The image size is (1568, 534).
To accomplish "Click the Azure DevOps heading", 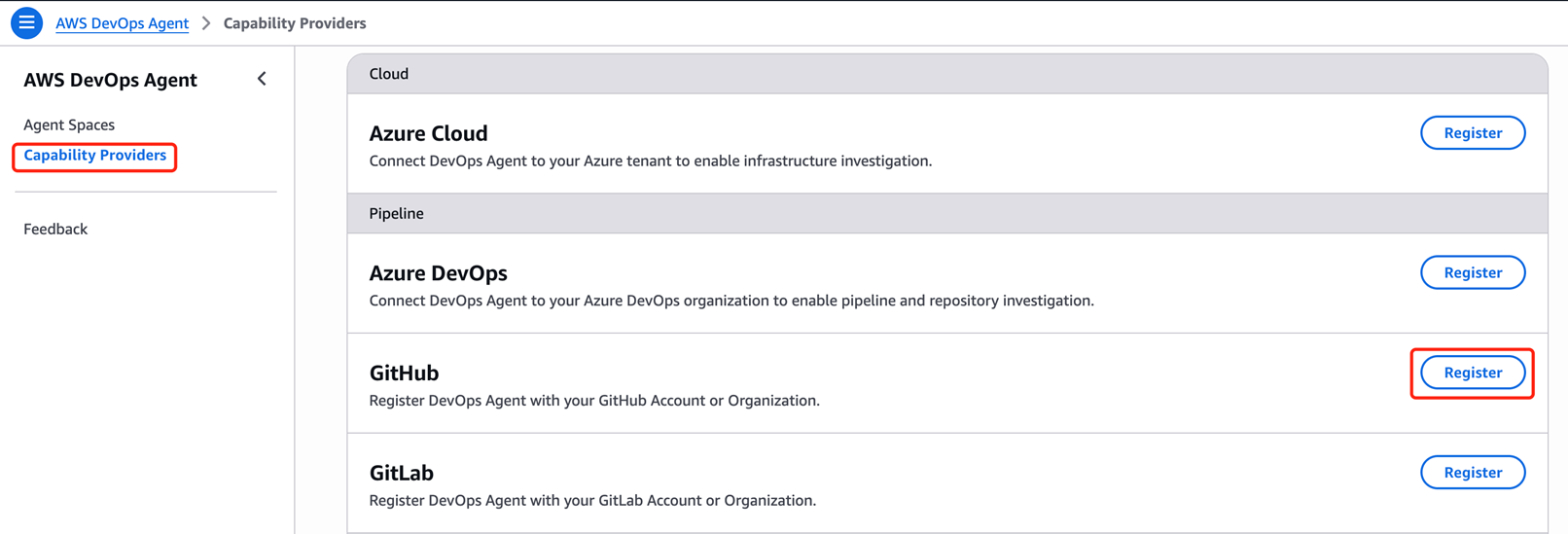I will point(438,273).
